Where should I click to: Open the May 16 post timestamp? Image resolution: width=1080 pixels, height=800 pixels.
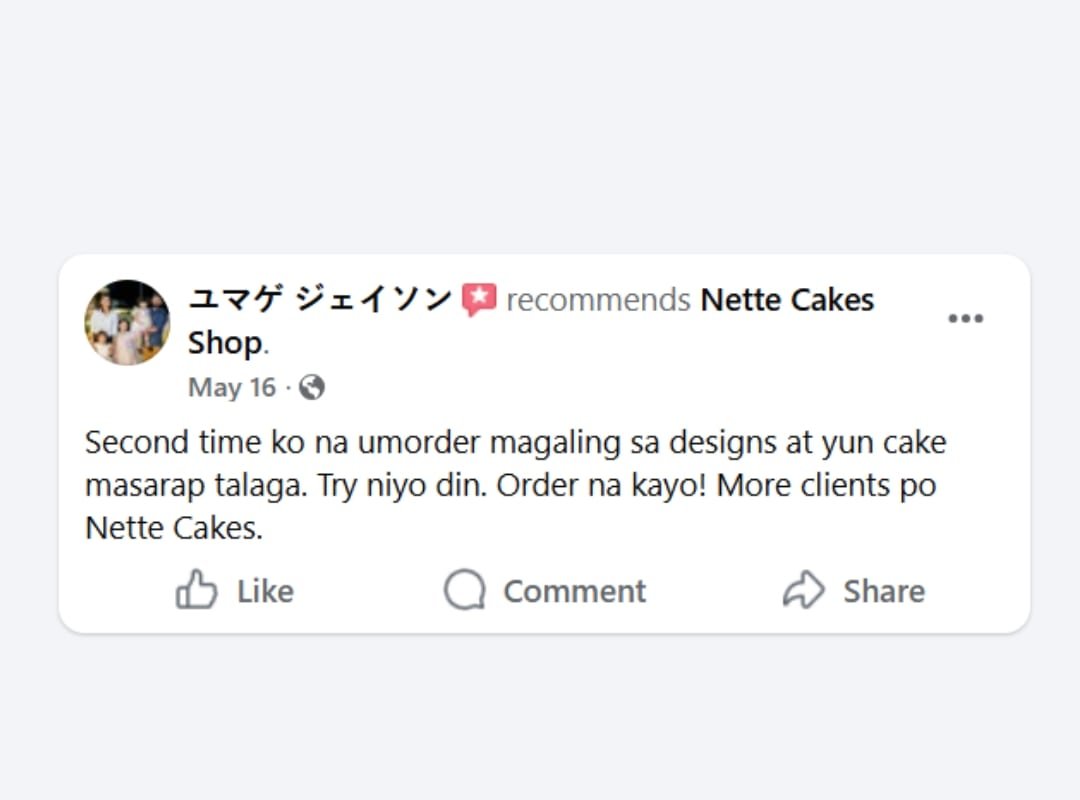click(232, 388)
